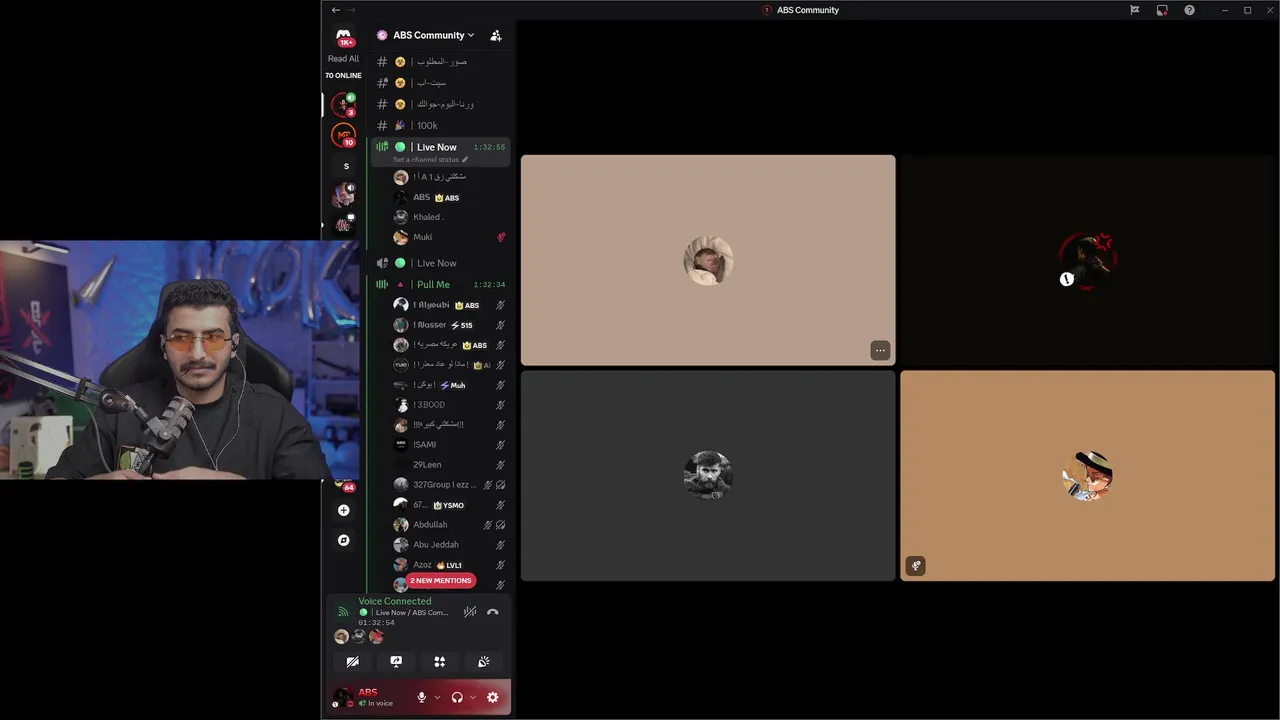Click Add a Server plus icon

tap(344, 510)
